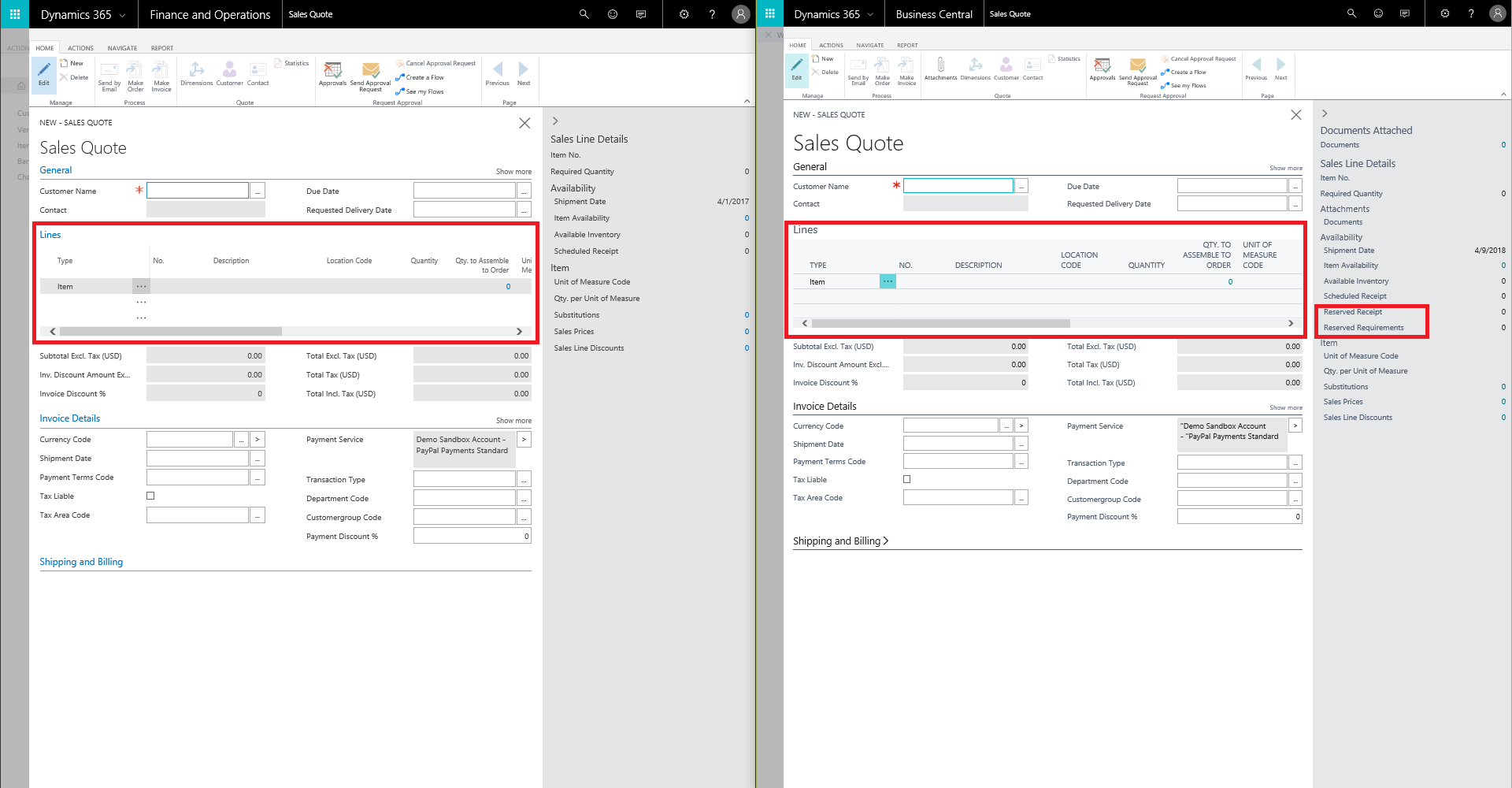Image resolution: width=1512 pixels, height=788 pixels.
Task: Open Currency Code lookup in Finance and Operations window
Action: click(x=241, y=439)
